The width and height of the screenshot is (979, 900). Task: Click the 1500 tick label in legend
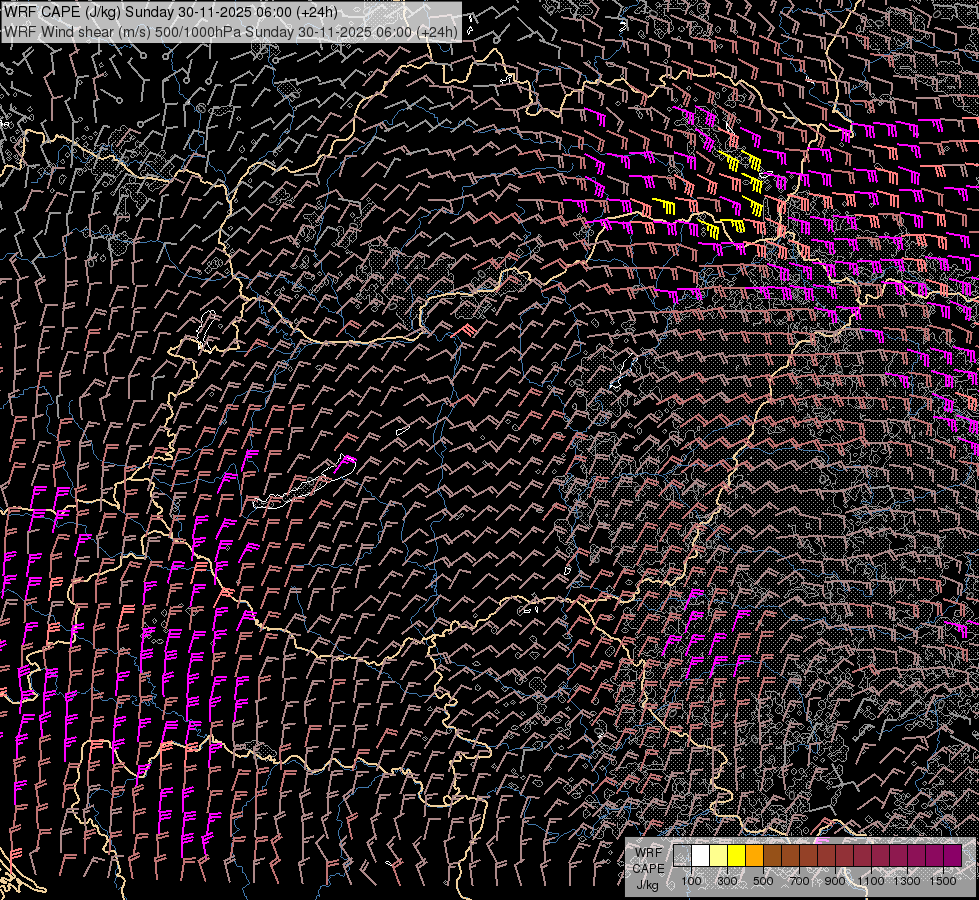coord(943,881)
